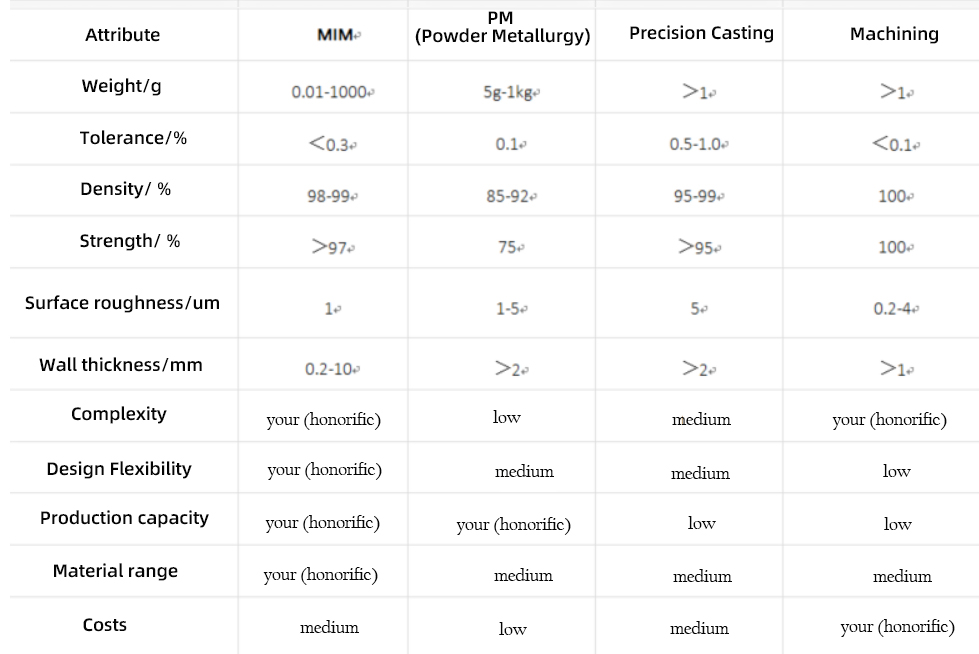The width and height of the screenshot is (979, 654).
Task: Click the Attribute header cell
Action: 122,34
